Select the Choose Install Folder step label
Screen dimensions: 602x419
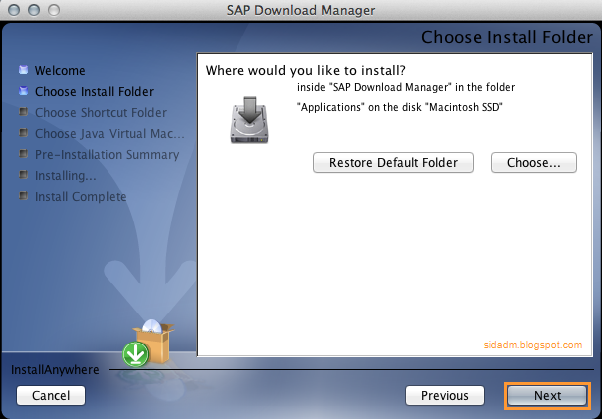[94, 91]
